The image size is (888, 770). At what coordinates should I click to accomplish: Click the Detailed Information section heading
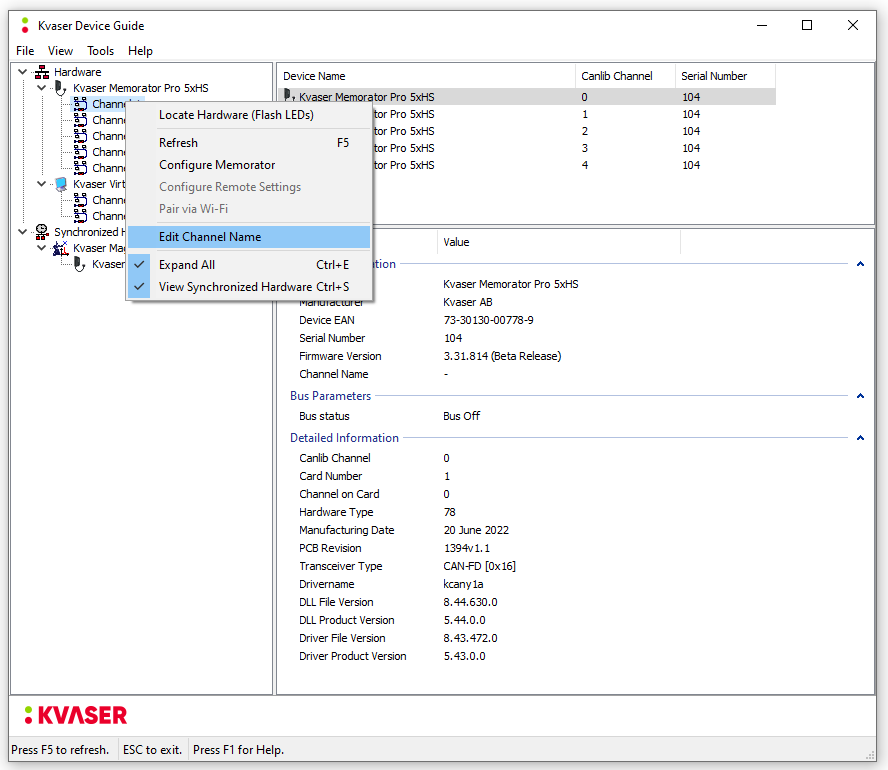(344, 438)
